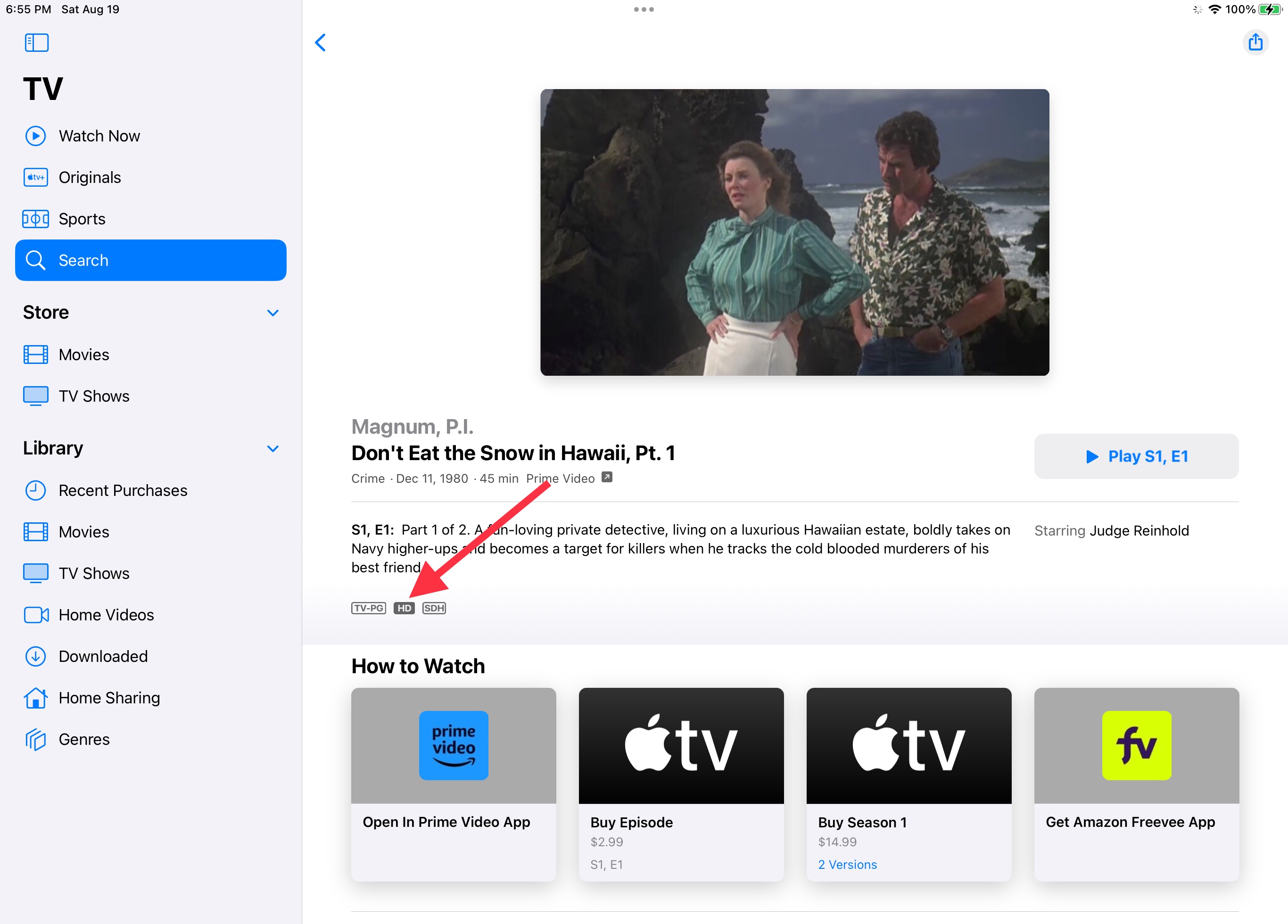
Task: Collapse the Store section
Action: tap(273, 313)
